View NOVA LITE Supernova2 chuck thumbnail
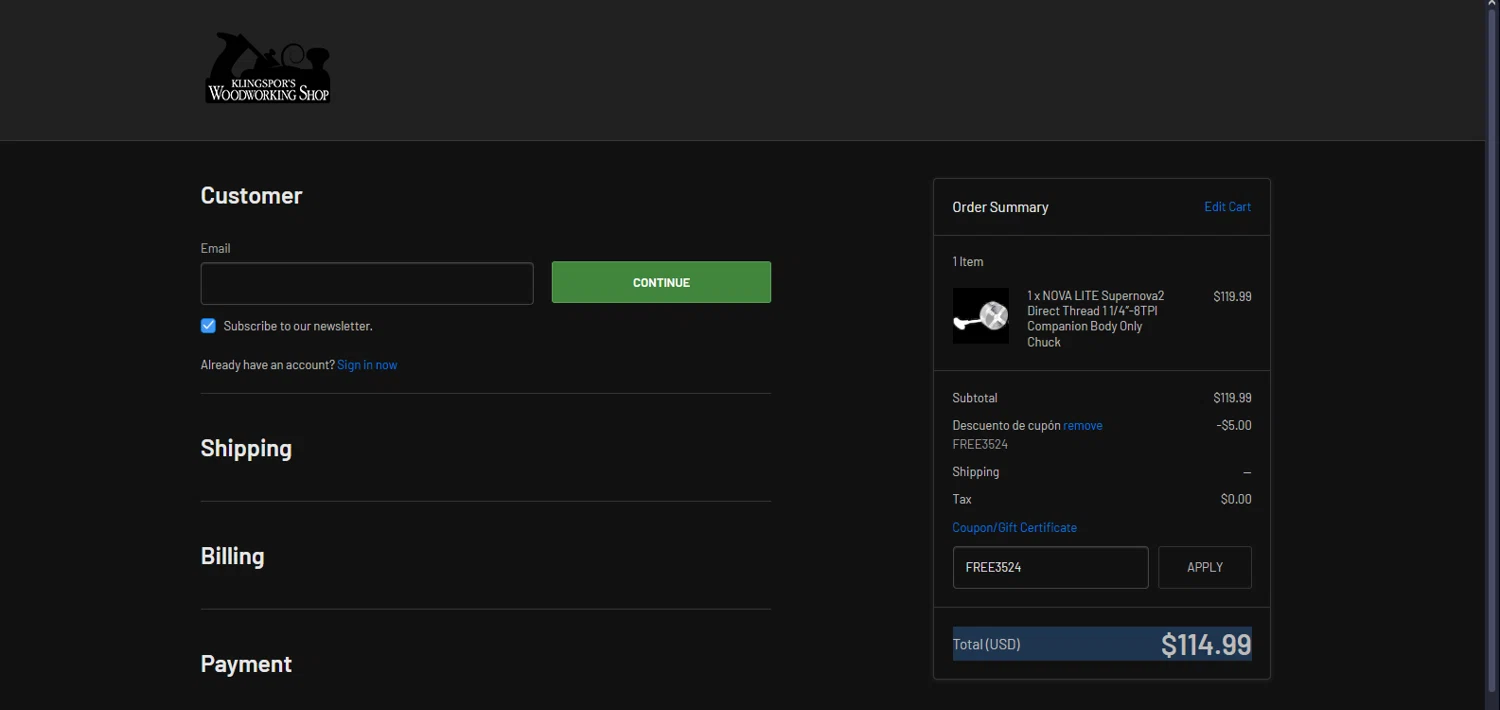1500x710 pixels. (981, 316)
